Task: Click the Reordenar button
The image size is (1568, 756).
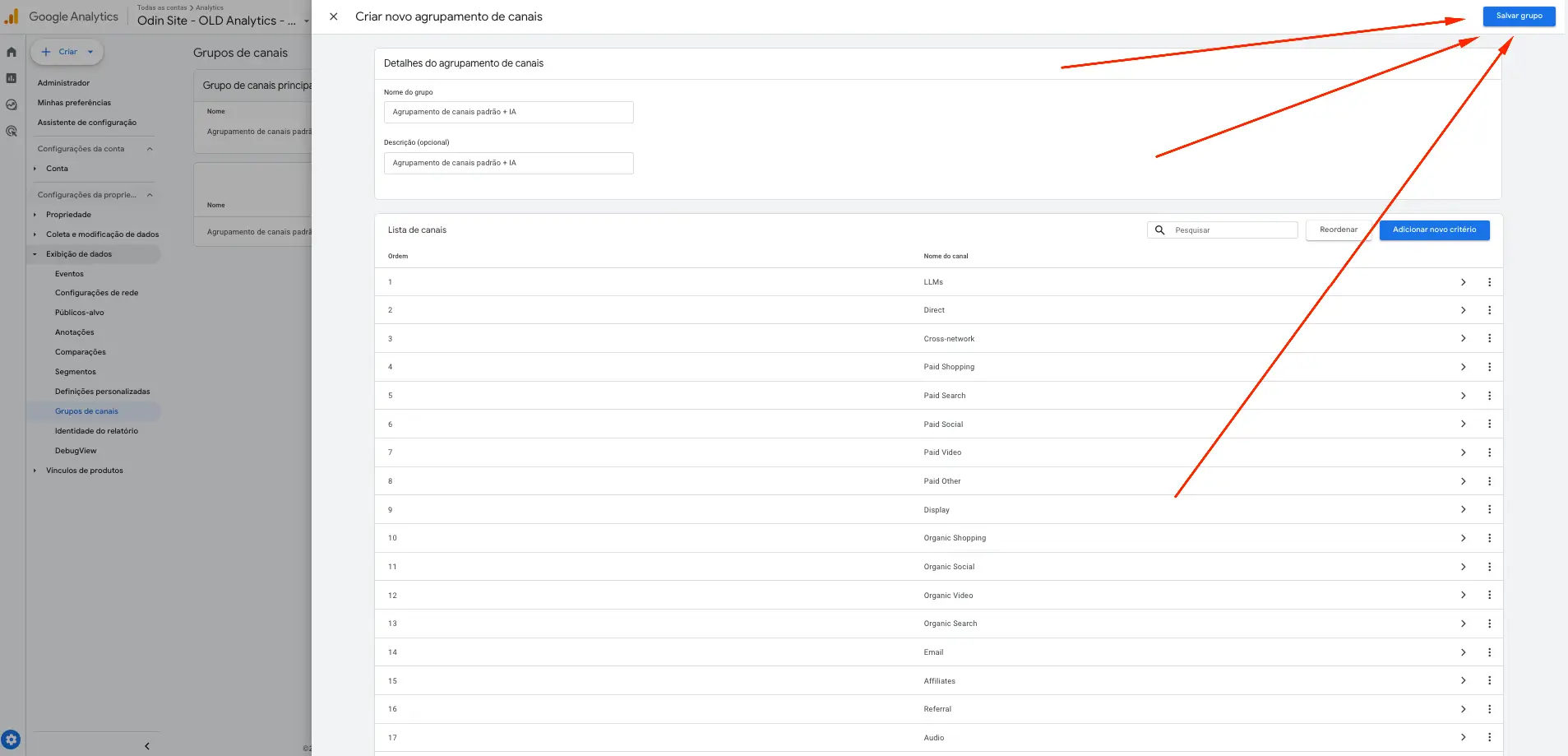Action: (1338, 230)
